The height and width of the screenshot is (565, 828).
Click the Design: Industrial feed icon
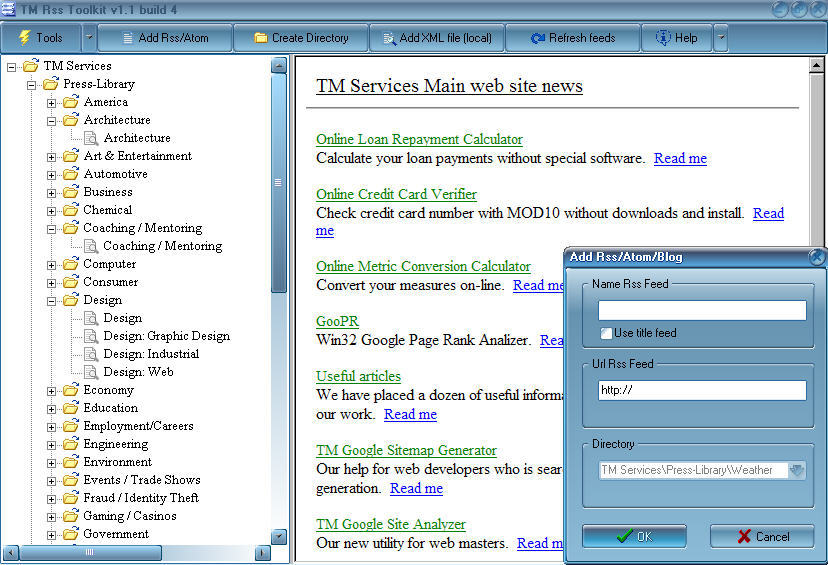click(x=91, y=354)
